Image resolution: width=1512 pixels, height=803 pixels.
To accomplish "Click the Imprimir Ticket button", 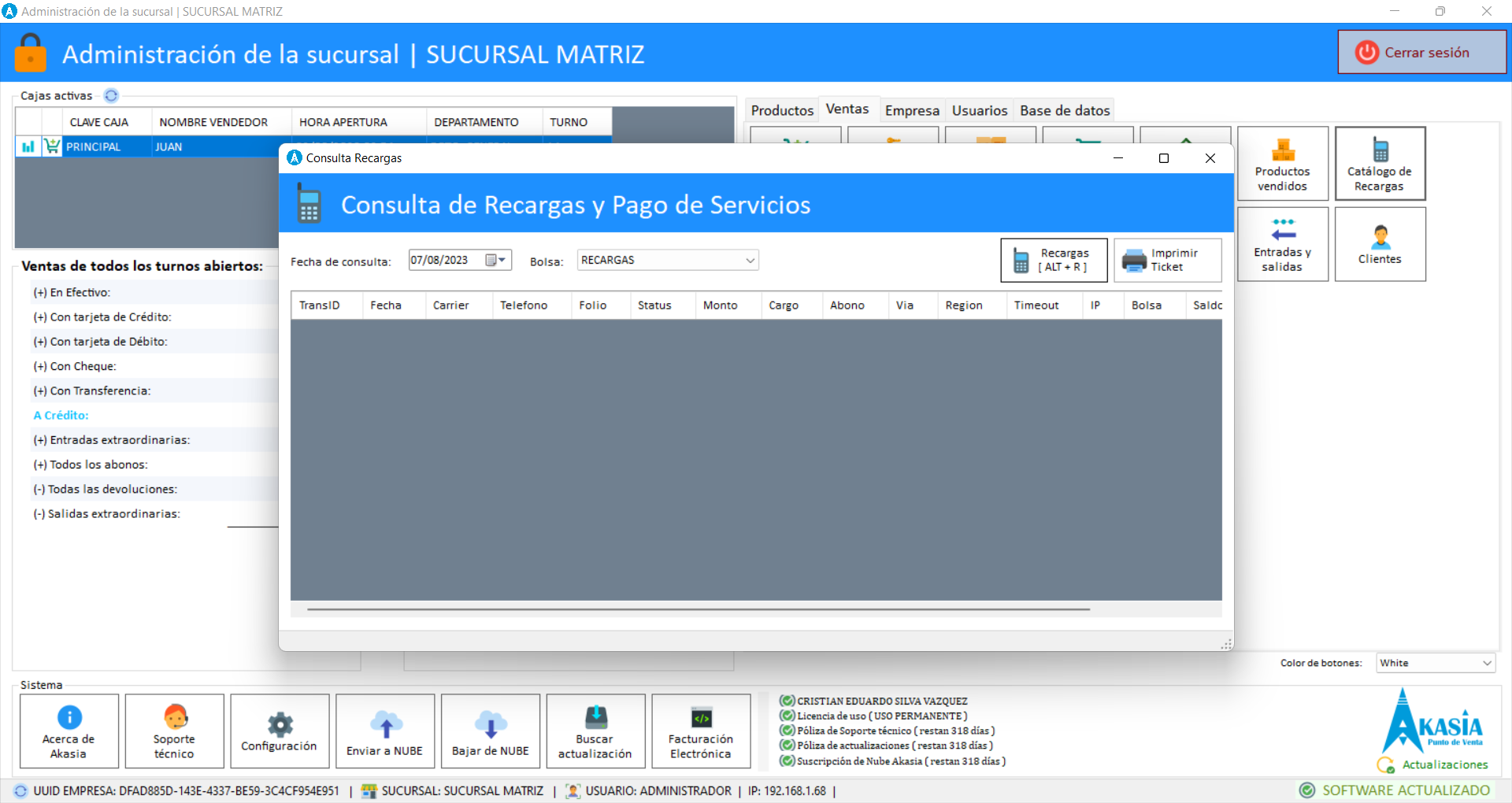I will (x=1167, y=261).
